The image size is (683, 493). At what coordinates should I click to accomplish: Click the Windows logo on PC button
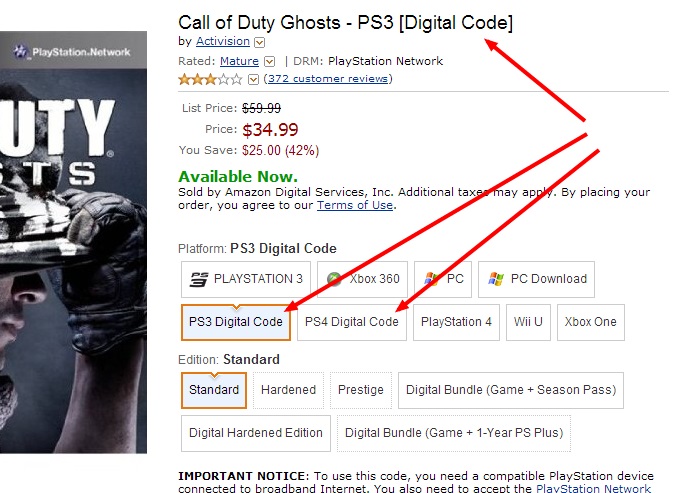pyautogui.click(x=432, y=279)
